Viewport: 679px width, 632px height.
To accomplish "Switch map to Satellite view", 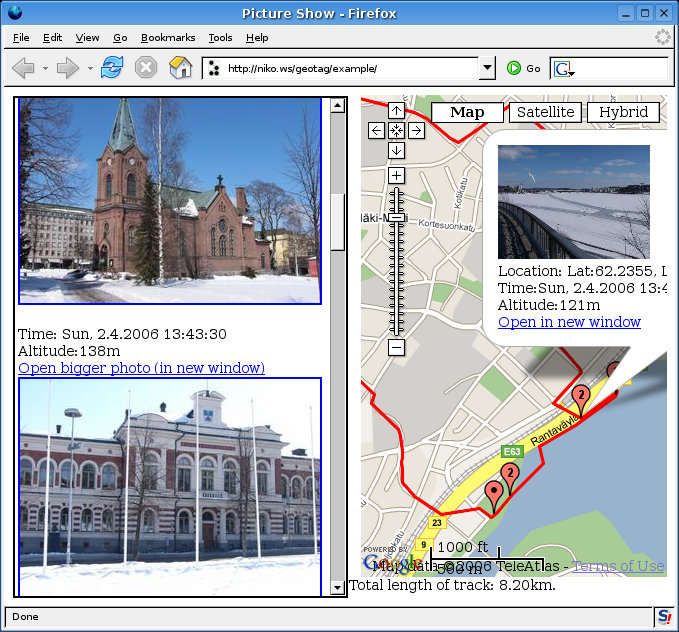I will [545, 112].
